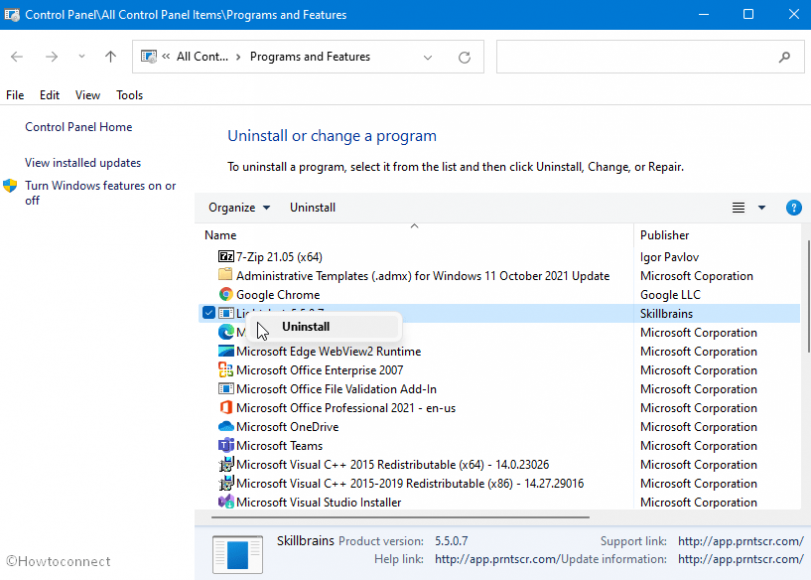Click the Microsoft Visual Studio Installer icon
The image size is (811, 580).
[x=228, y=502]
